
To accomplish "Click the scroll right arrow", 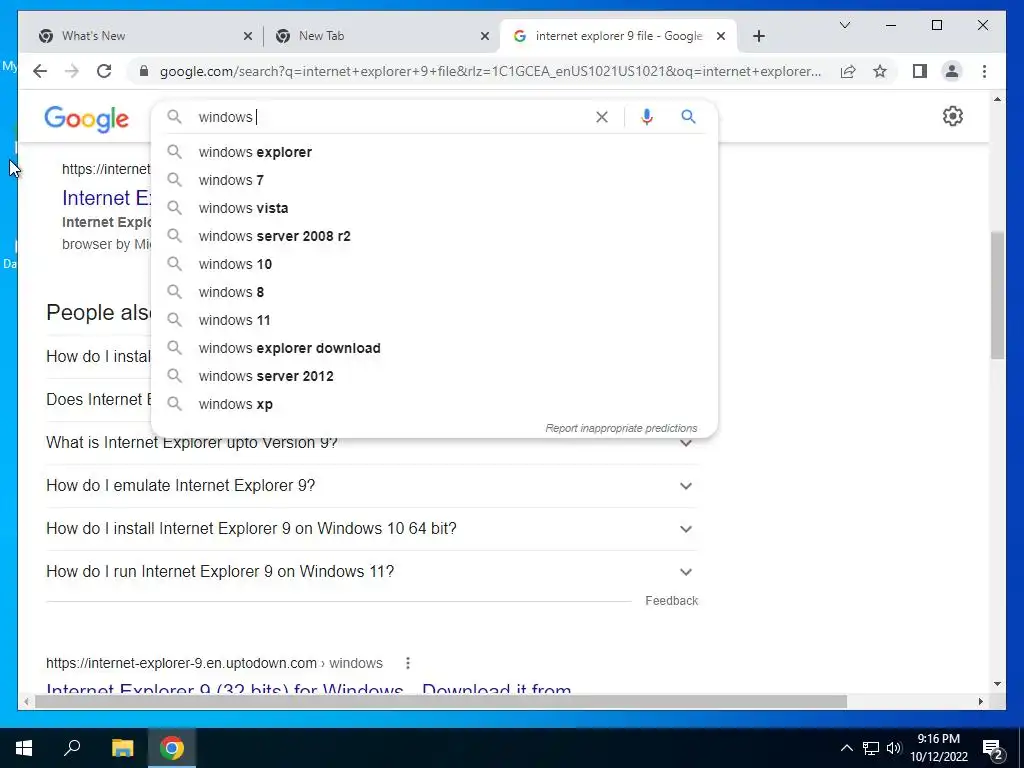I will (x=981, y=702).
